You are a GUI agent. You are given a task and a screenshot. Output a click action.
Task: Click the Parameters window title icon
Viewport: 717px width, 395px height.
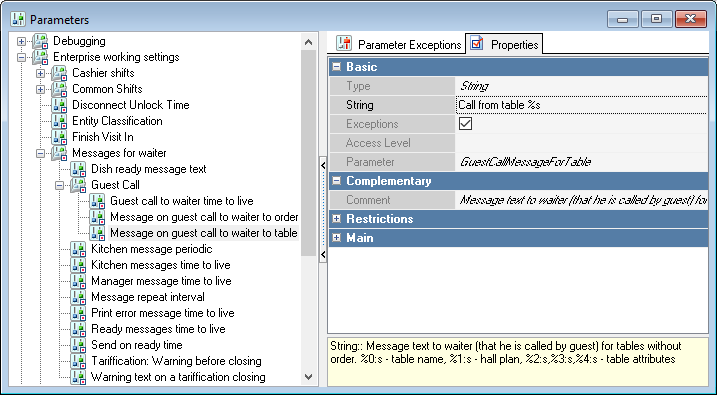click(18, 19)
